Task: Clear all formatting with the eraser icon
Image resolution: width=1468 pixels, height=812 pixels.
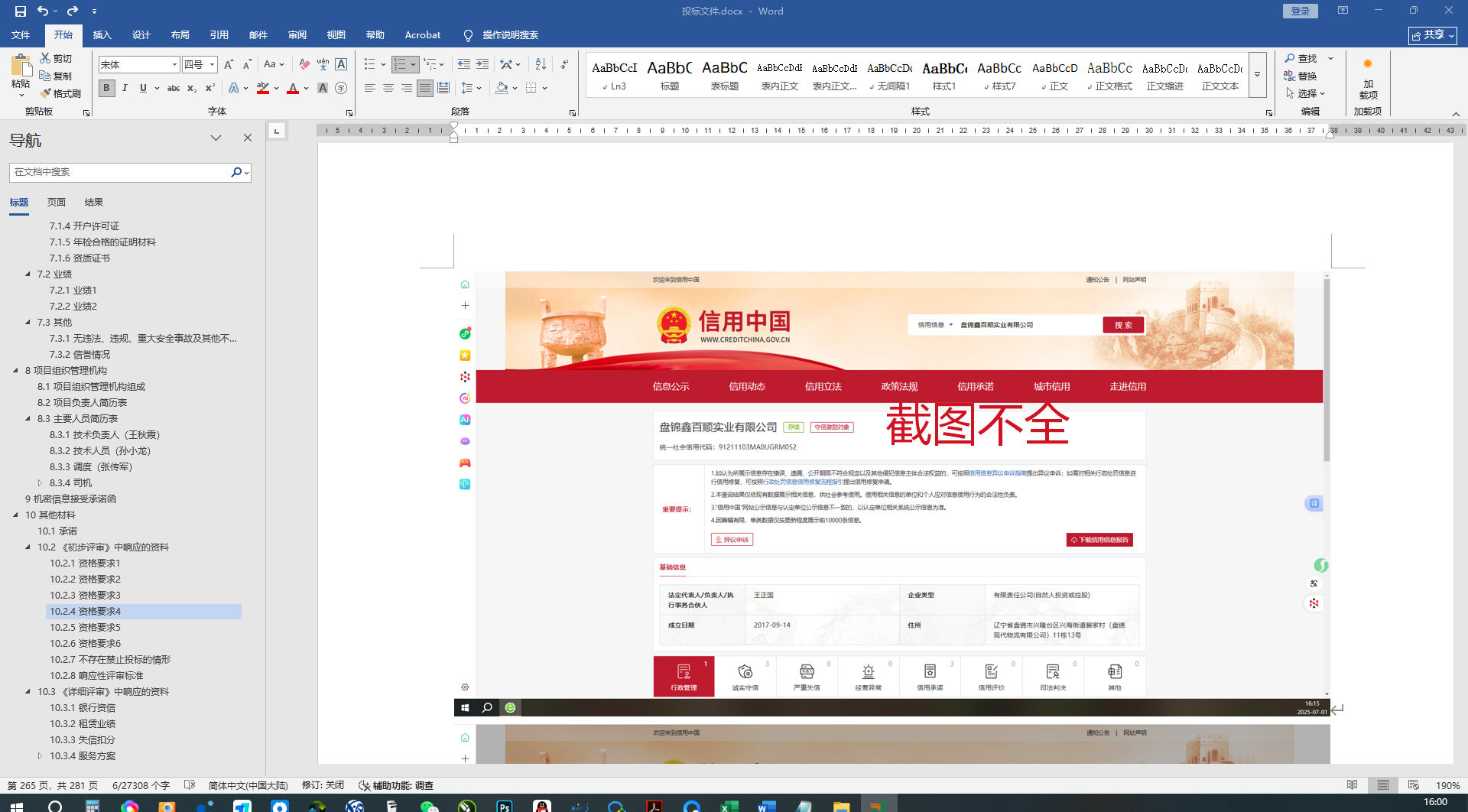Action: click(x=304, y=65)
